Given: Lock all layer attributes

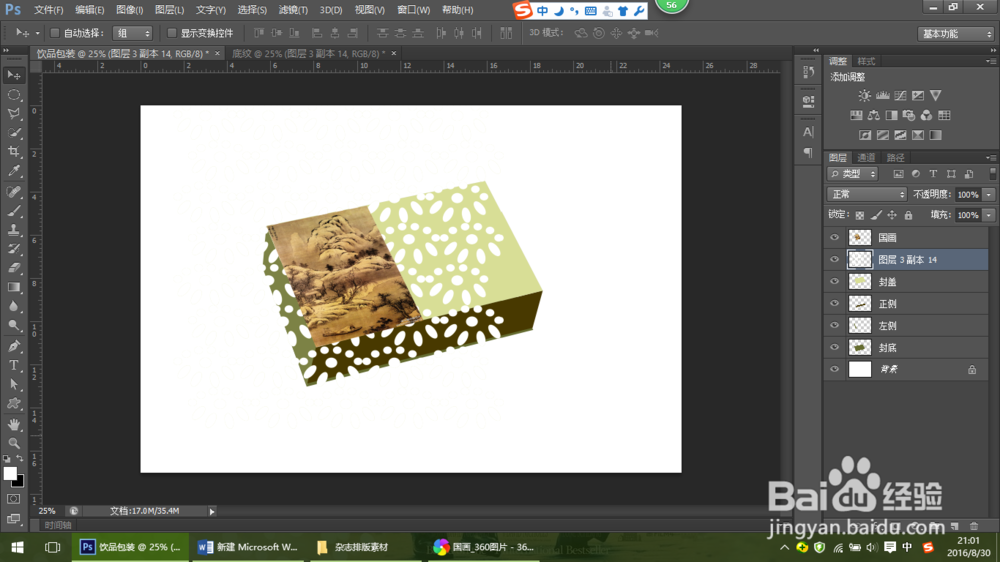Looking at the screenshot, I should pyautogui.click(x=908, y=216).
